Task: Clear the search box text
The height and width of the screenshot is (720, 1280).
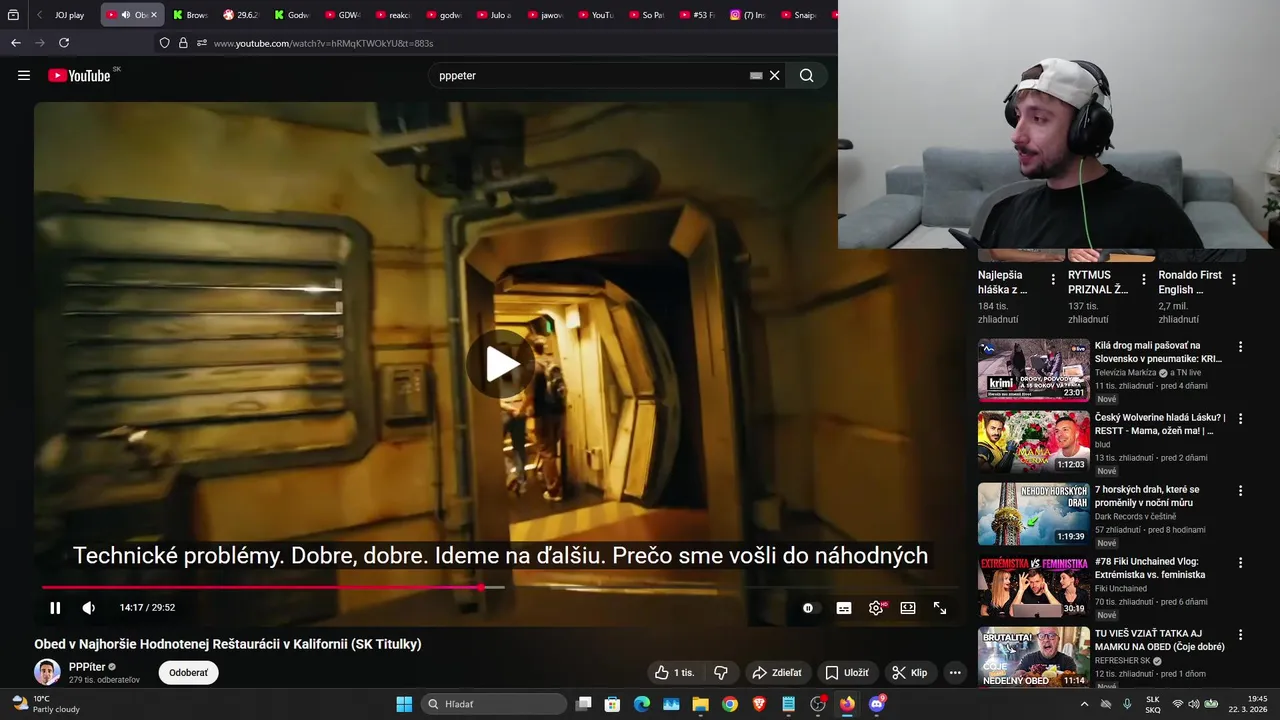Action: [774, 75]
